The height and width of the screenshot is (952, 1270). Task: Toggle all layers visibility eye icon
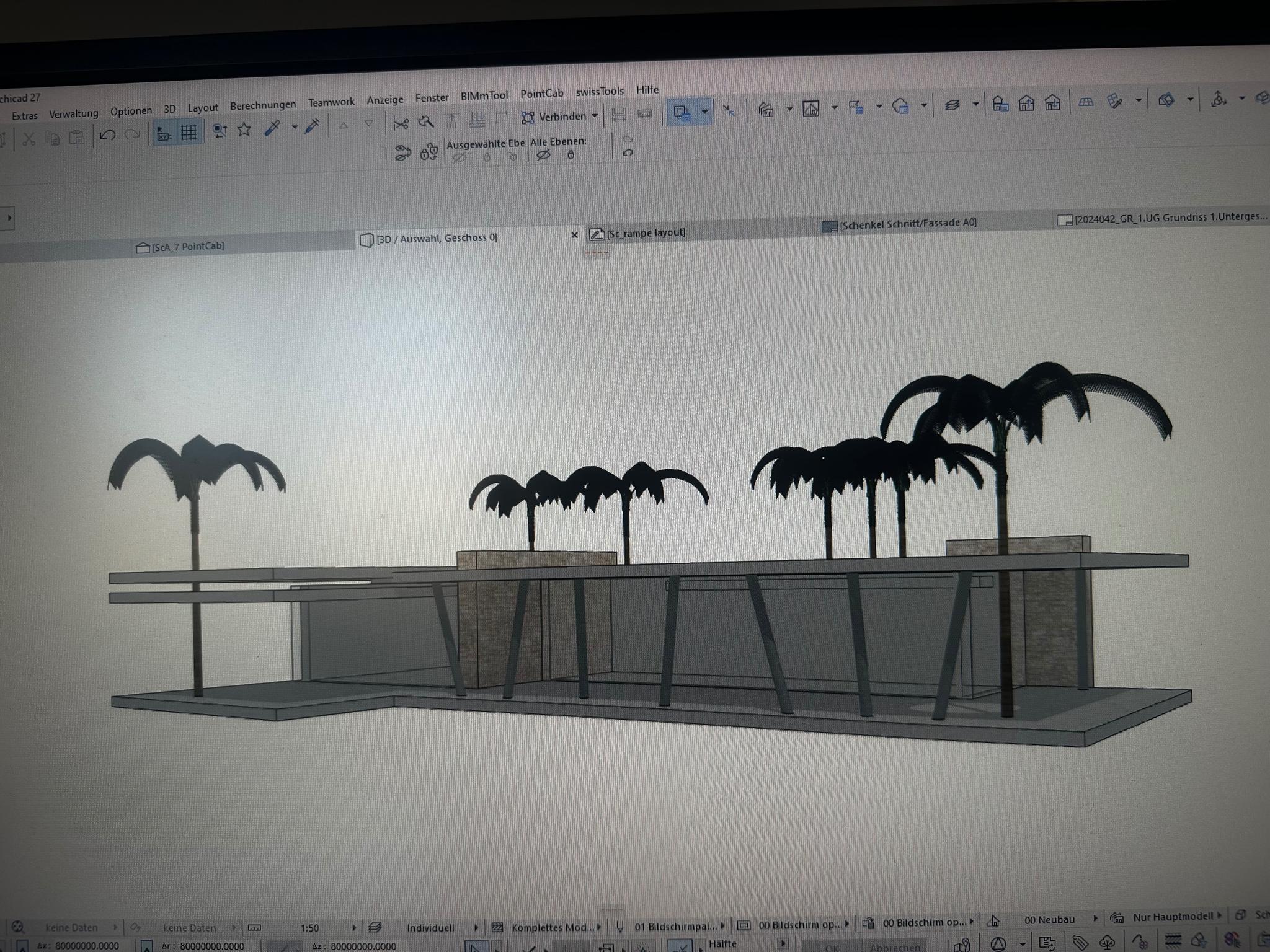[543, 155]
